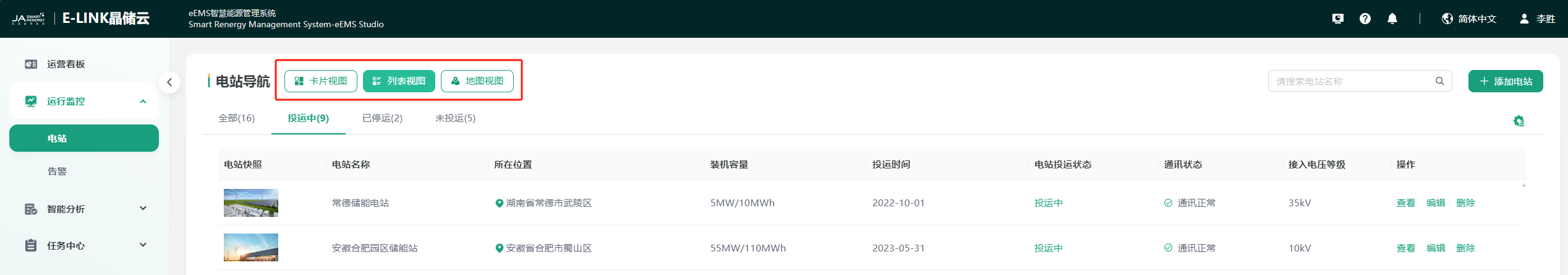Collapse the 运行监控 menu
Image resolution: width=1568 pixels, height=275 pixels.
(143, 102)
